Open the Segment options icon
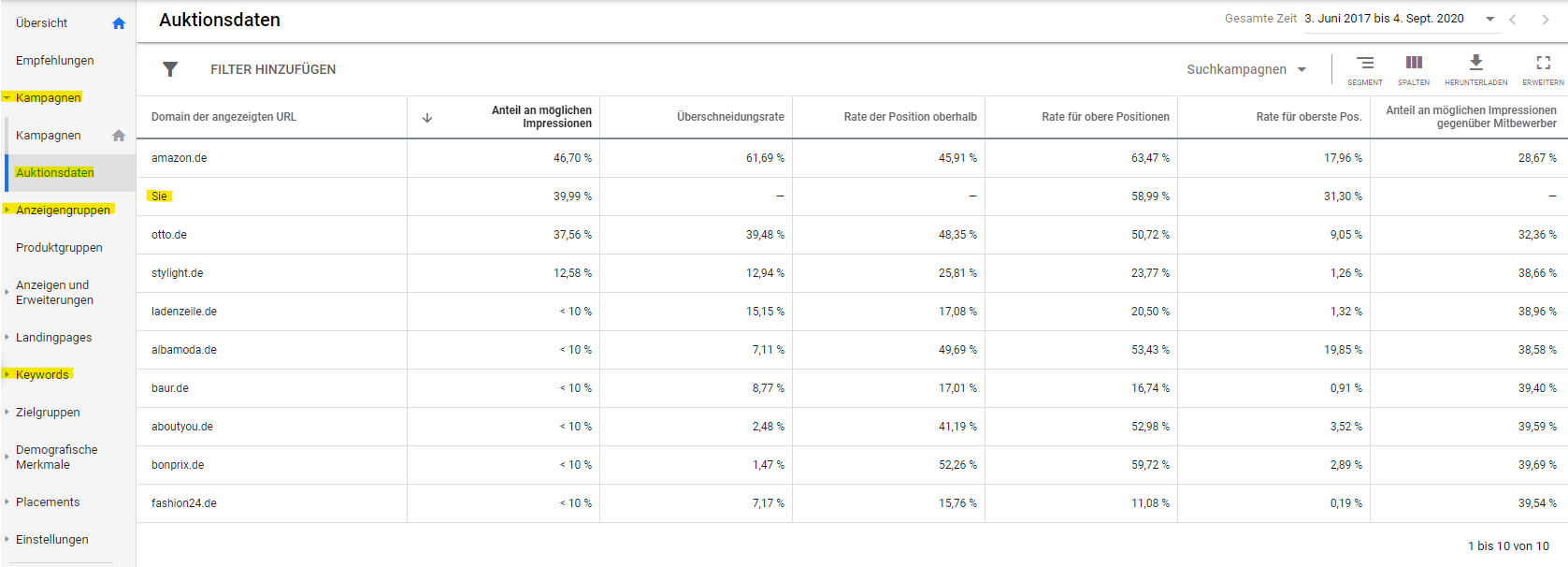 coord(1365,64)
